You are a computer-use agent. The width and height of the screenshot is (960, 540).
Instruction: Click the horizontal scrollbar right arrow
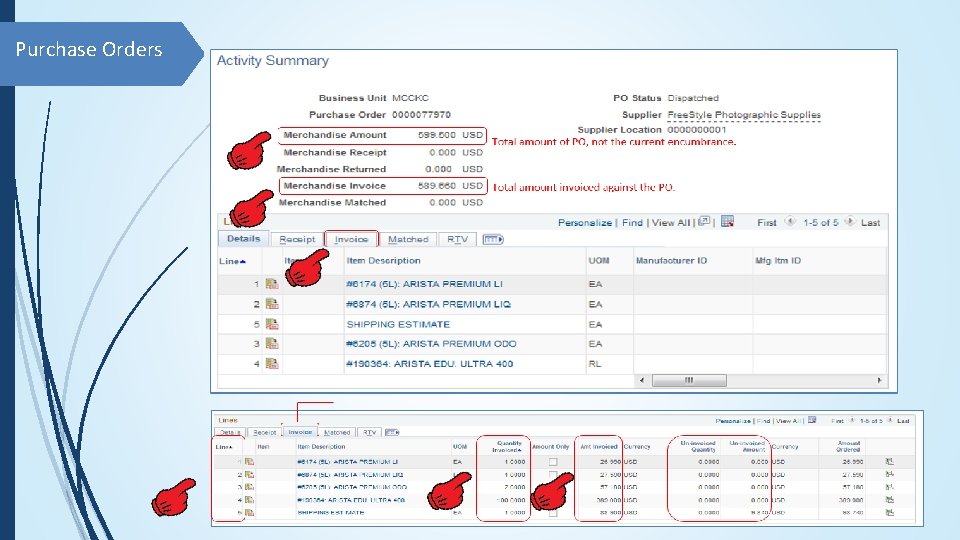879,380
